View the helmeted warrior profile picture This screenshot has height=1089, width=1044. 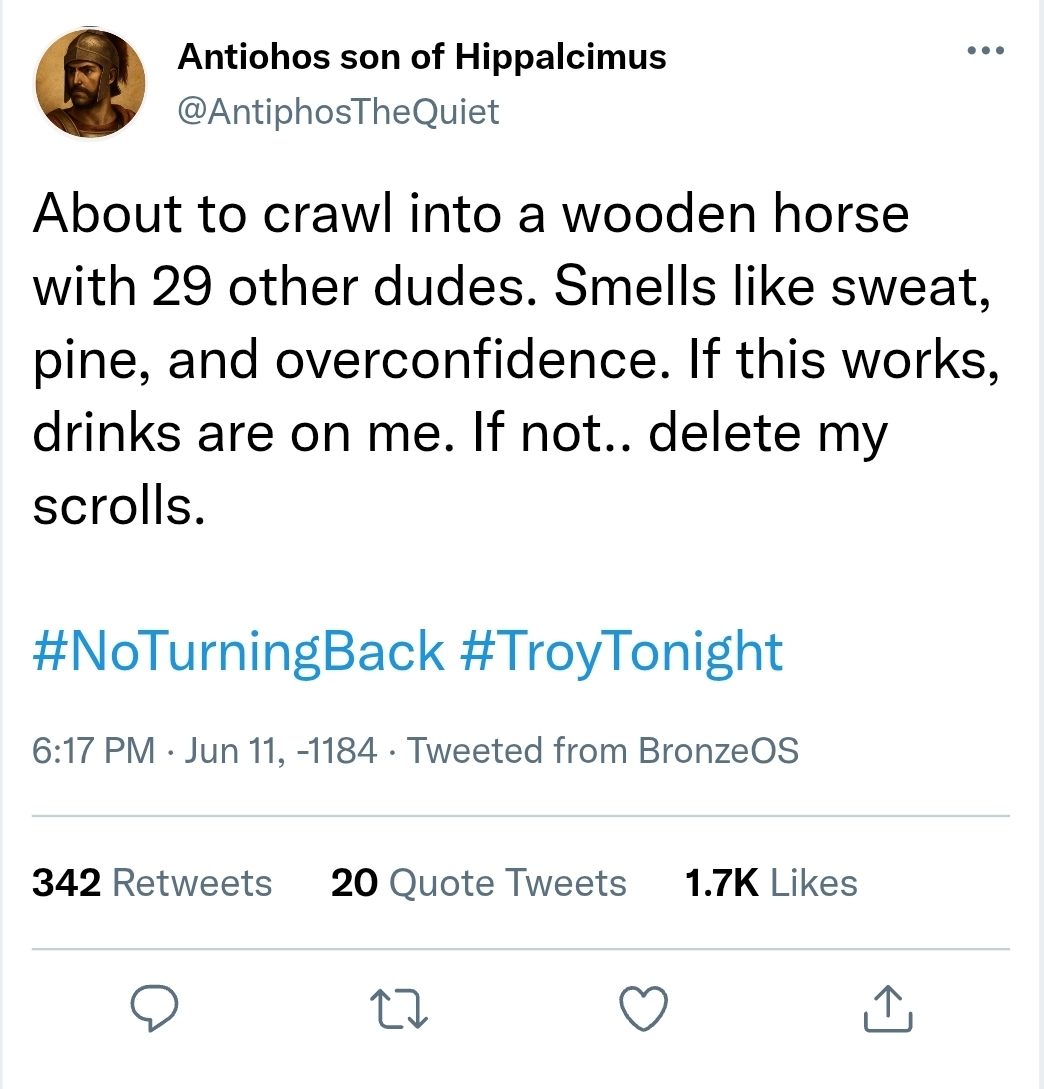[90, 83]
